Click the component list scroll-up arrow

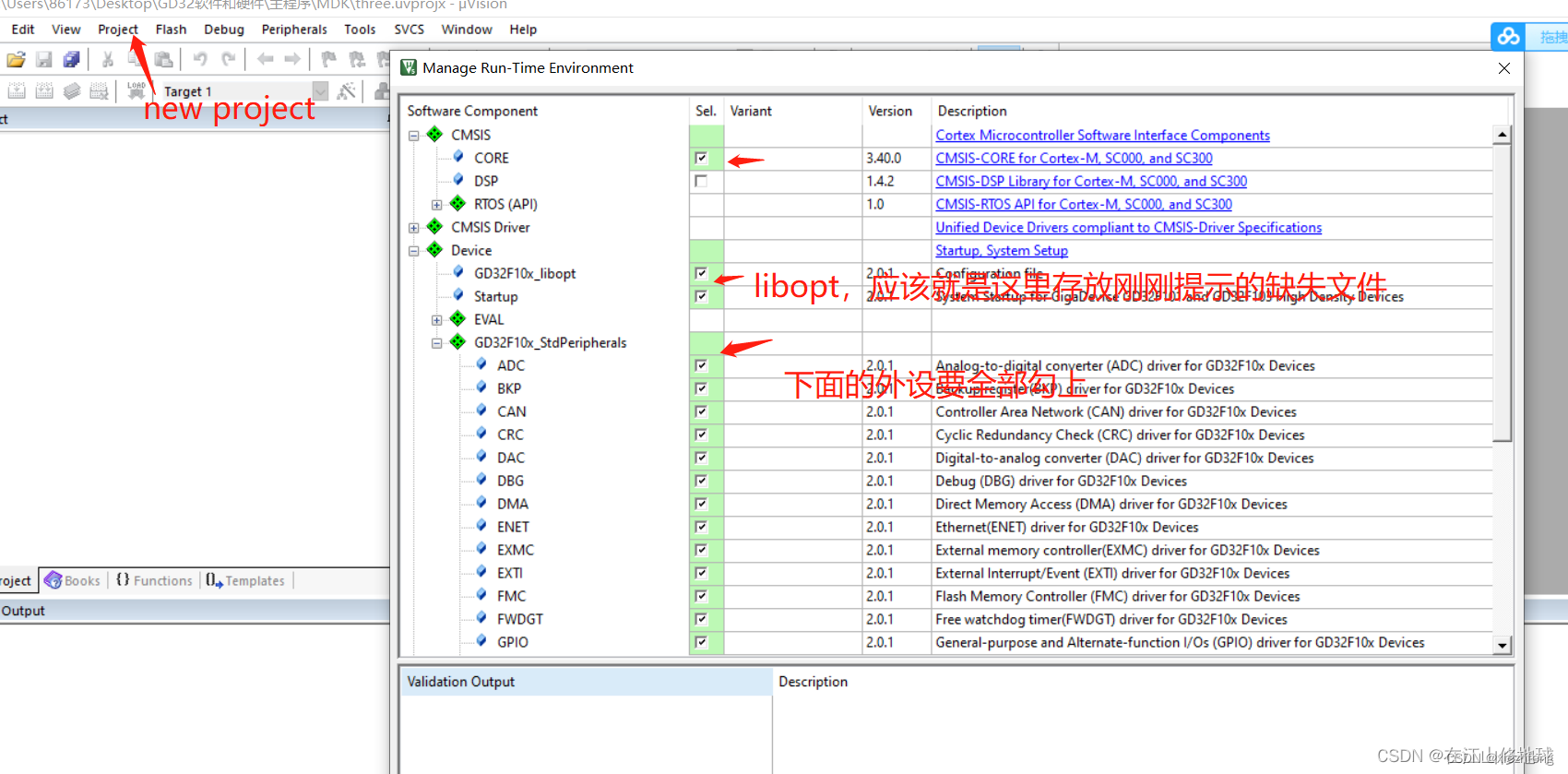pyautogui.click(x=1503, y=135)
